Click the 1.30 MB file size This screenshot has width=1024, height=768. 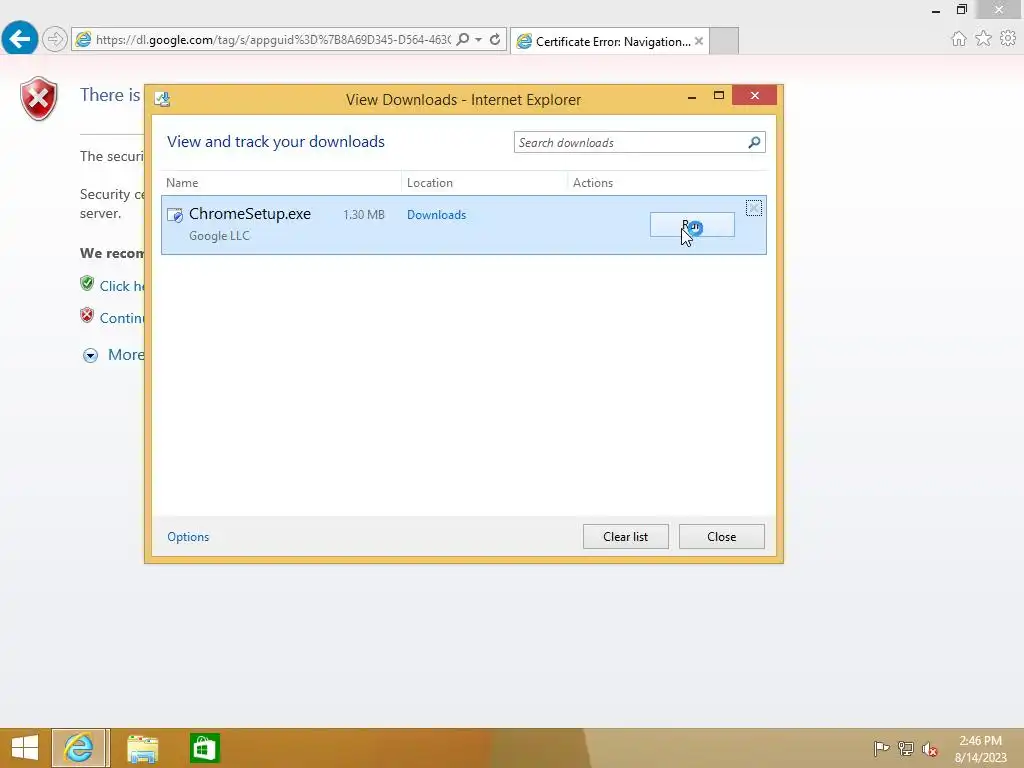pyautogui.click(x=364, y=215)
